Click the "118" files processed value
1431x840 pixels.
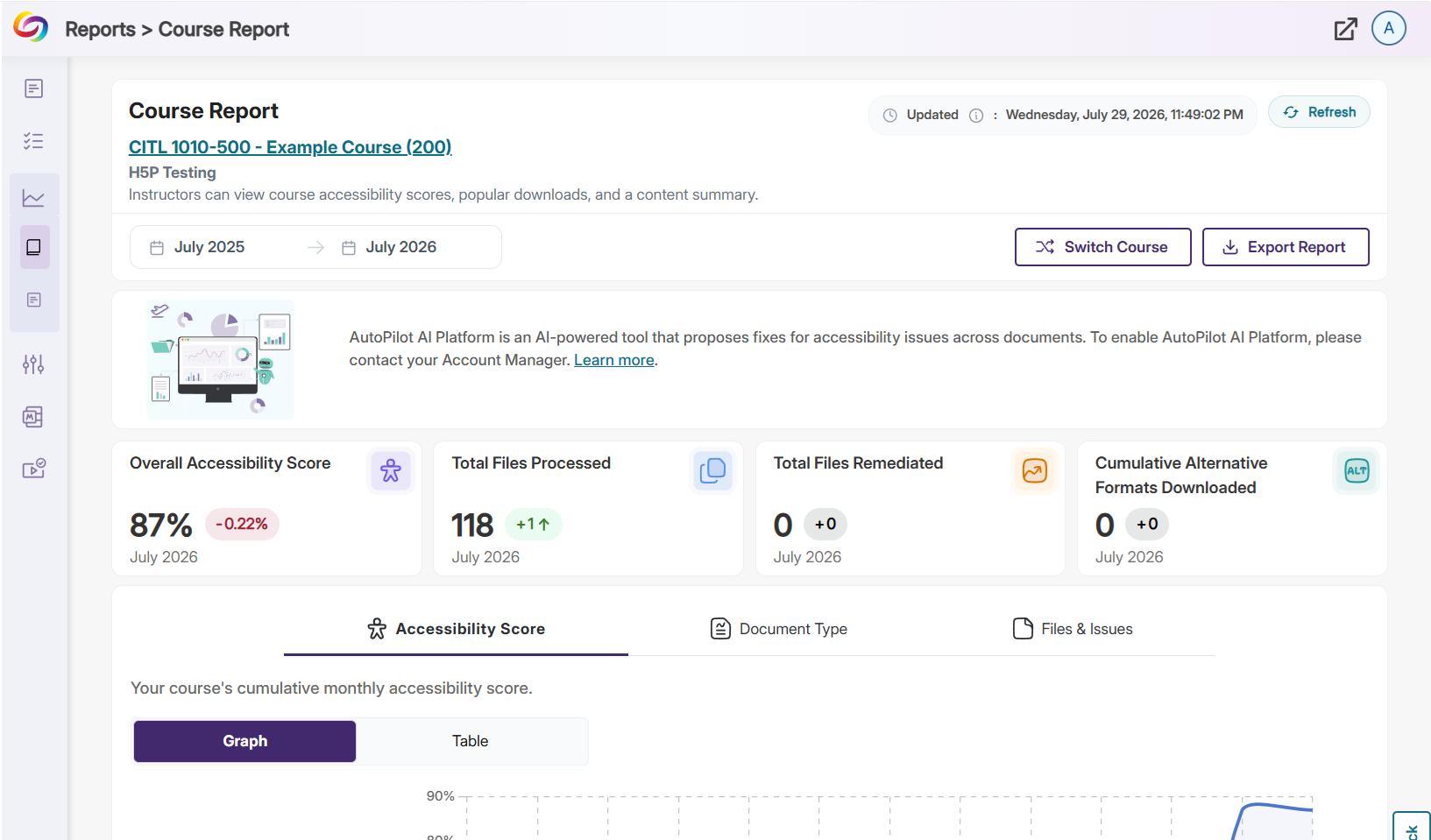point(472,526)
